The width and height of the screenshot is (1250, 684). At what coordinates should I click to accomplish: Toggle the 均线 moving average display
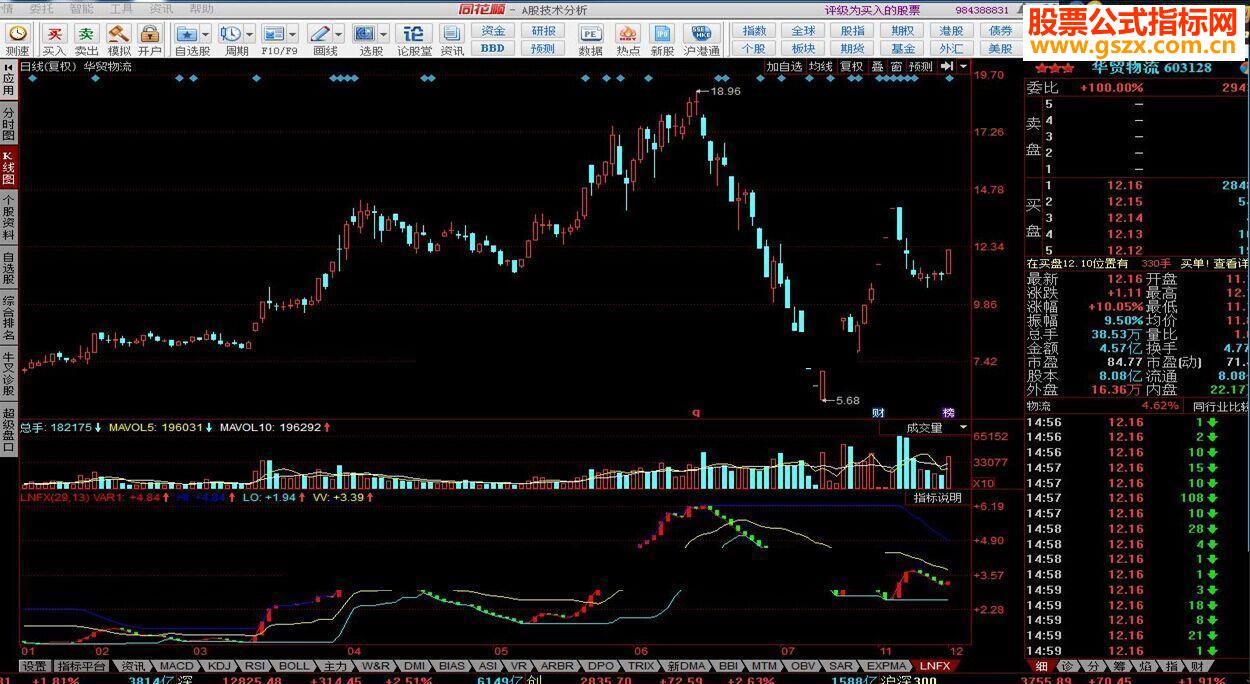tap(821, 66)
